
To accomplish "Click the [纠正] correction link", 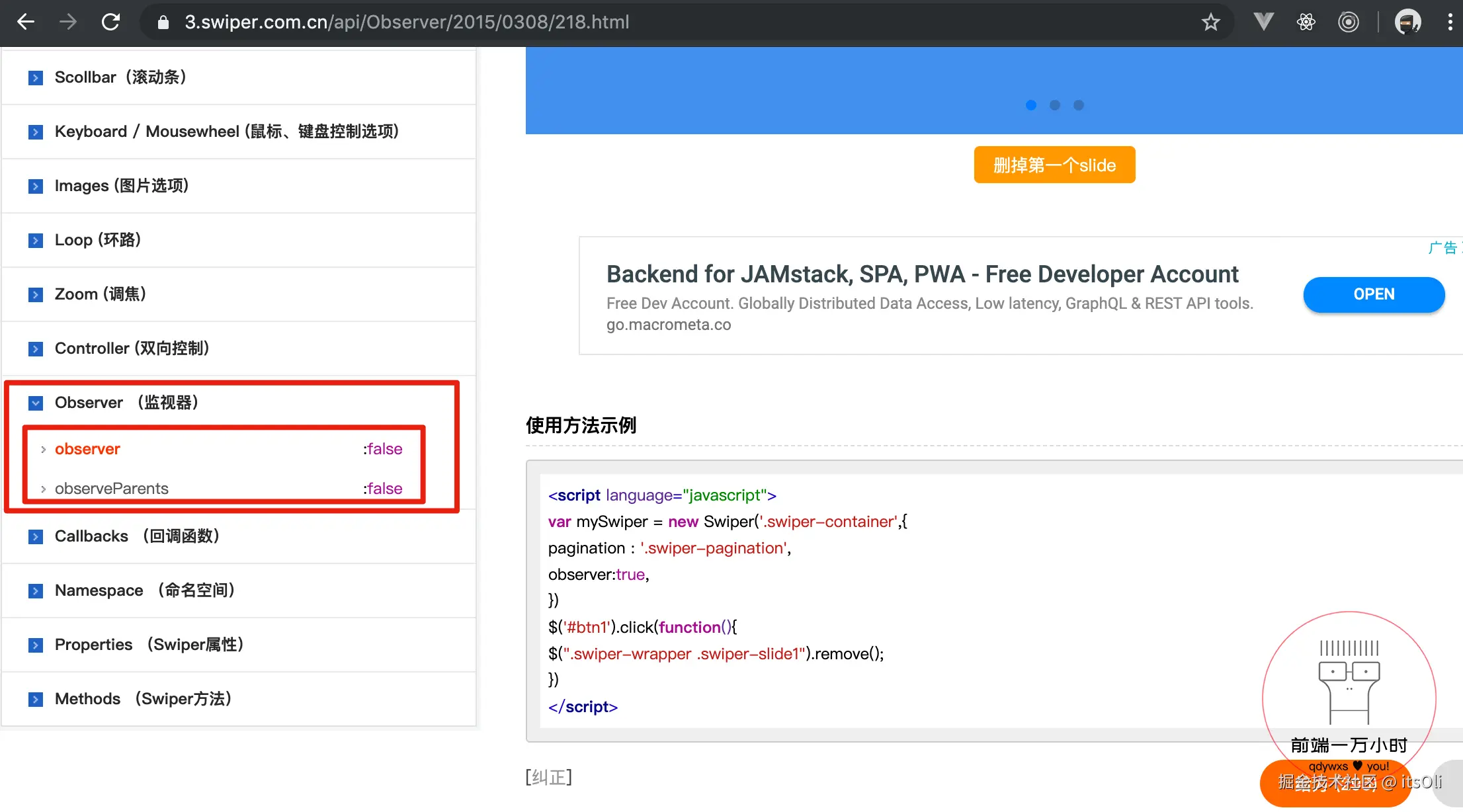I will tap(548, 777).
